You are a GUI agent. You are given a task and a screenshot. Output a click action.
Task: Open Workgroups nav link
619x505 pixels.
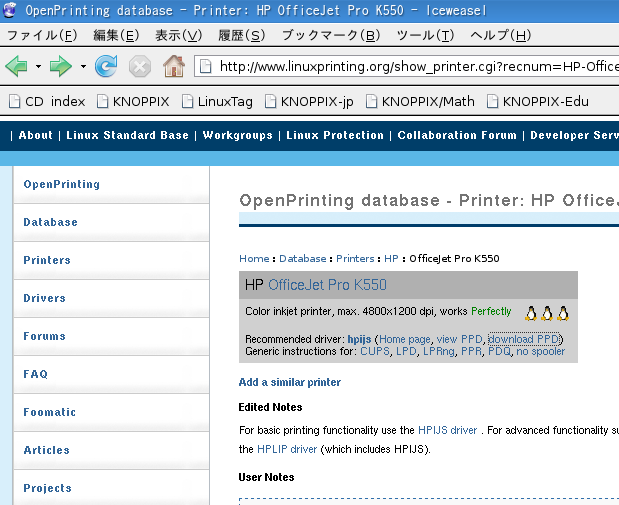[237, 135]
